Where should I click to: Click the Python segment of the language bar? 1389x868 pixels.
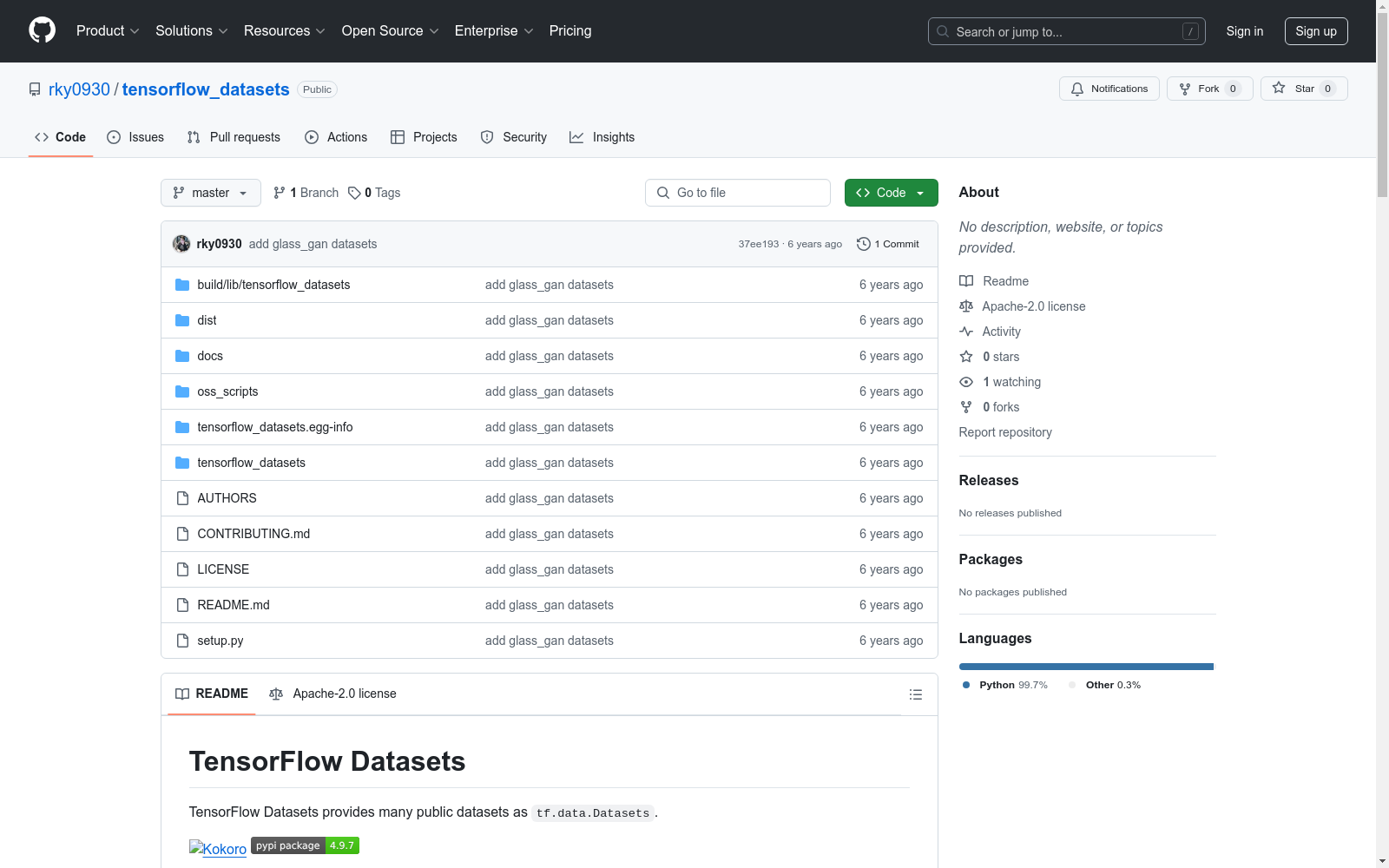point(1086,667)
